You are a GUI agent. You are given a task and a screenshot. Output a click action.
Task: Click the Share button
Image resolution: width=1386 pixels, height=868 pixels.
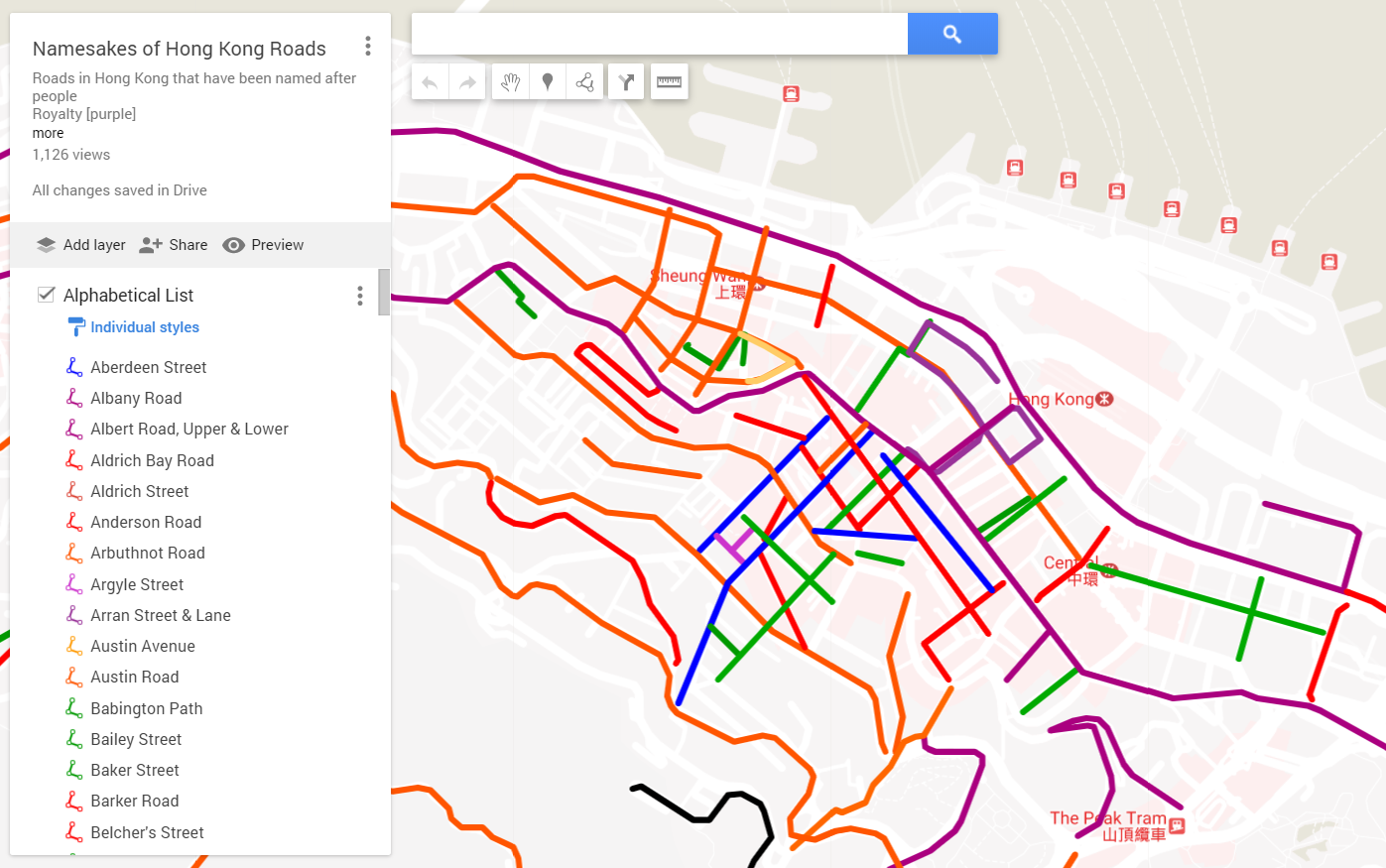pyautogui.click(x=174, y=245)
